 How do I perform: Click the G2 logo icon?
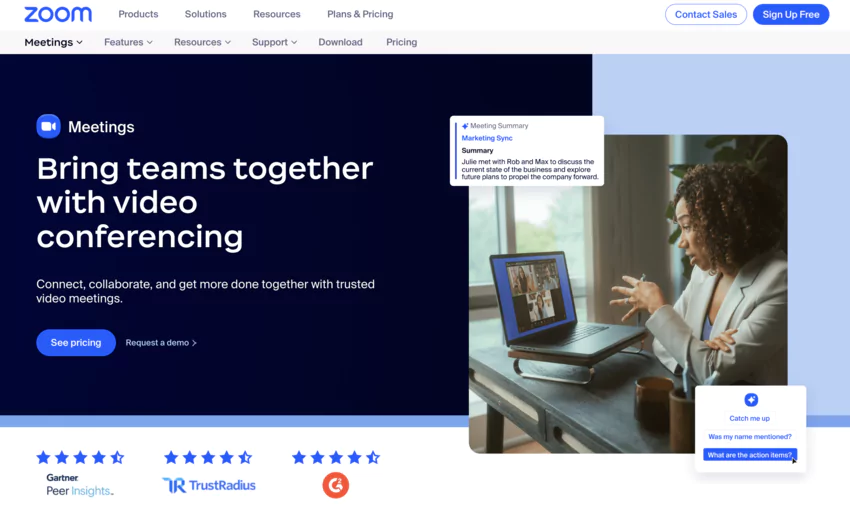336,485
